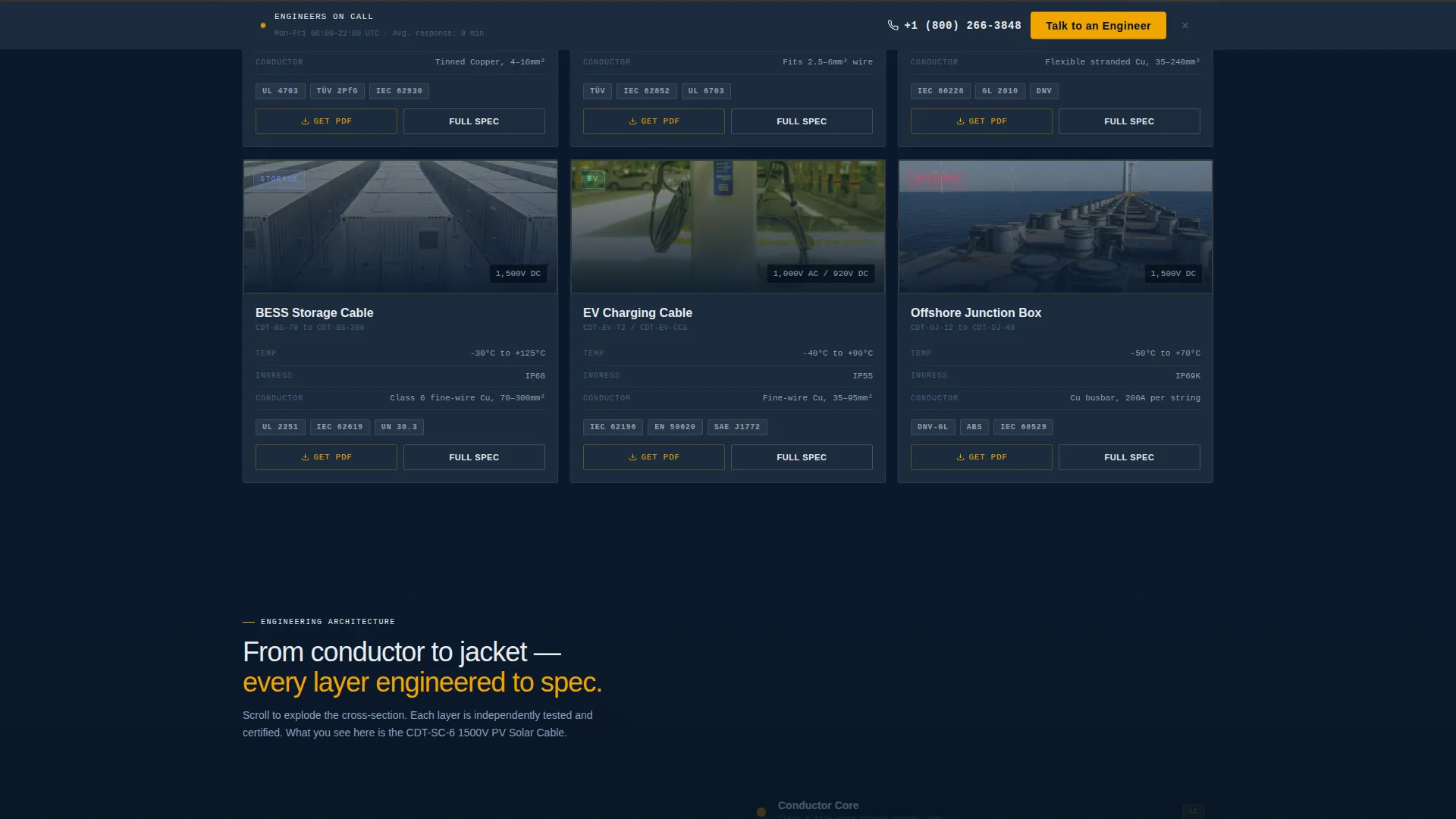The width and height of the screenshot is (1456, 819).
Task: Click the EV Charging Cable product image
Action: 728,226
